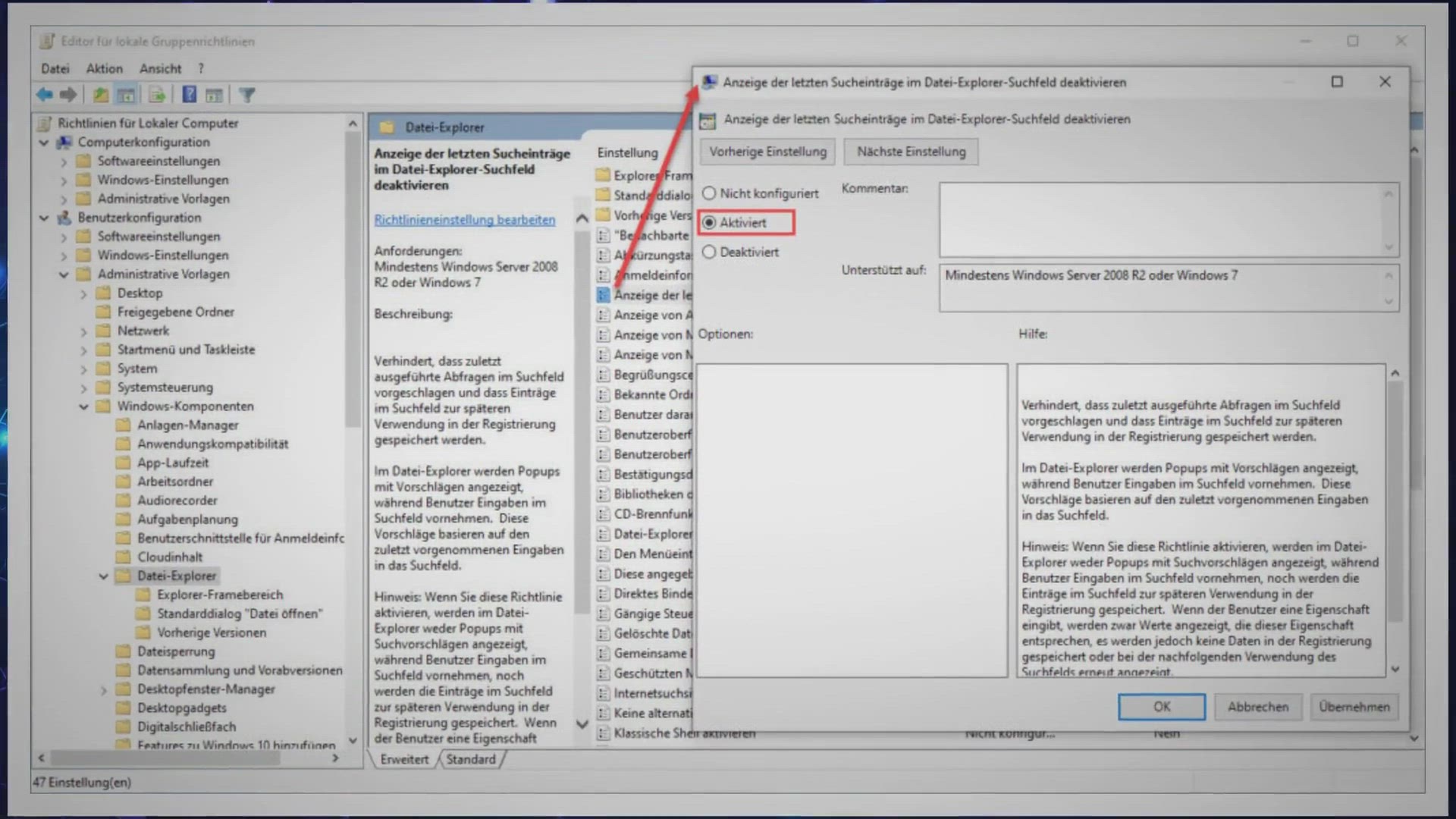The image size is (1456, 819).
Task: Click the blue back arrow toolbar icon
Action: 44,95
